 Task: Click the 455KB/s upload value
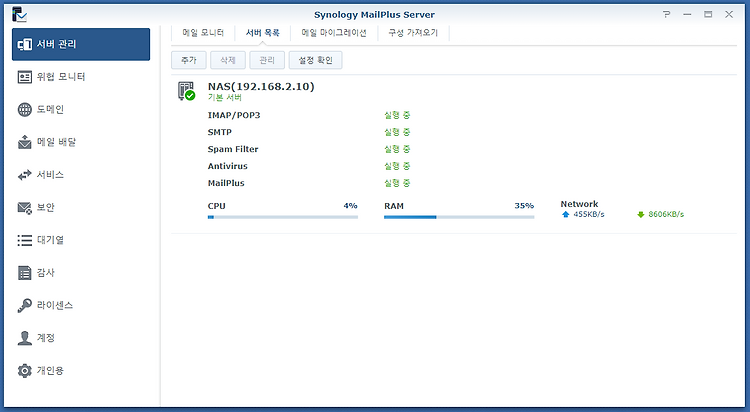[589, 214]
